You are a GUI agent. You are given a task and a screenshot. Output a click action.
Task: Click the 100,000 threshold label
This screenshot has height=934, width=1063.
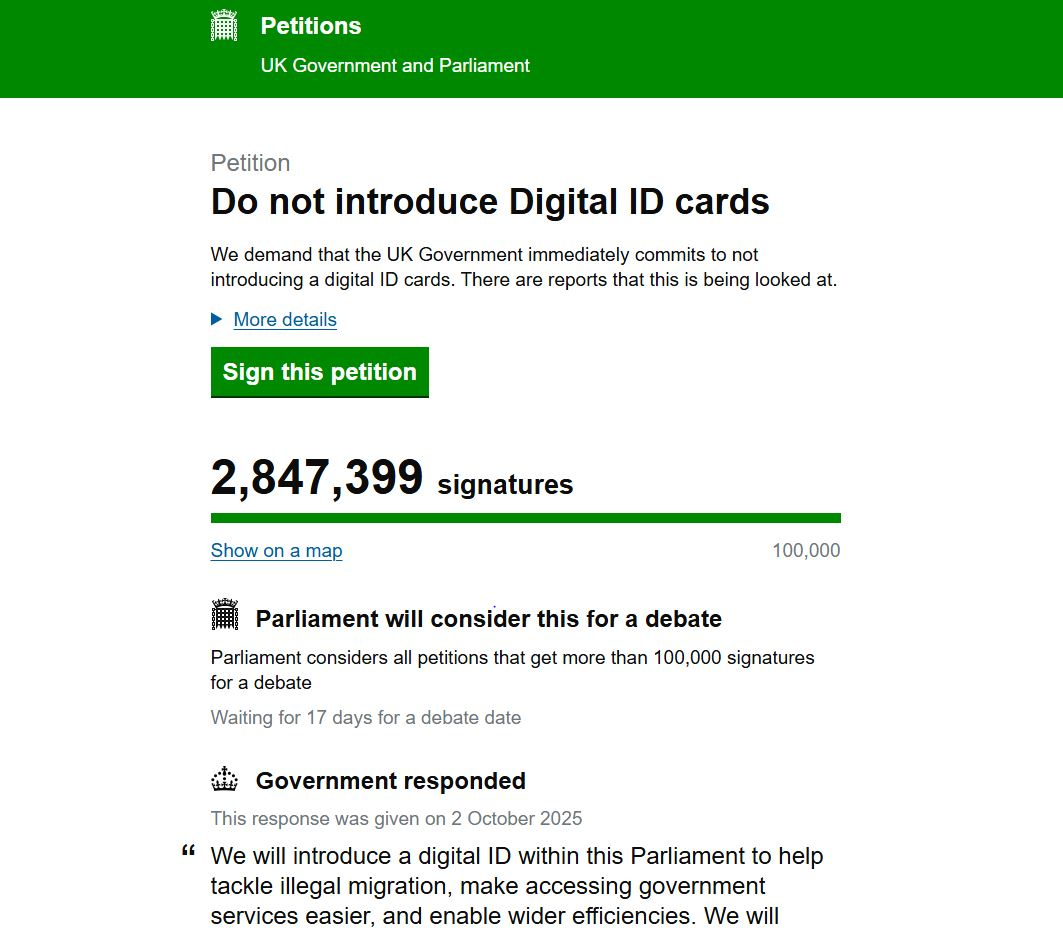[x=806, y=551]
